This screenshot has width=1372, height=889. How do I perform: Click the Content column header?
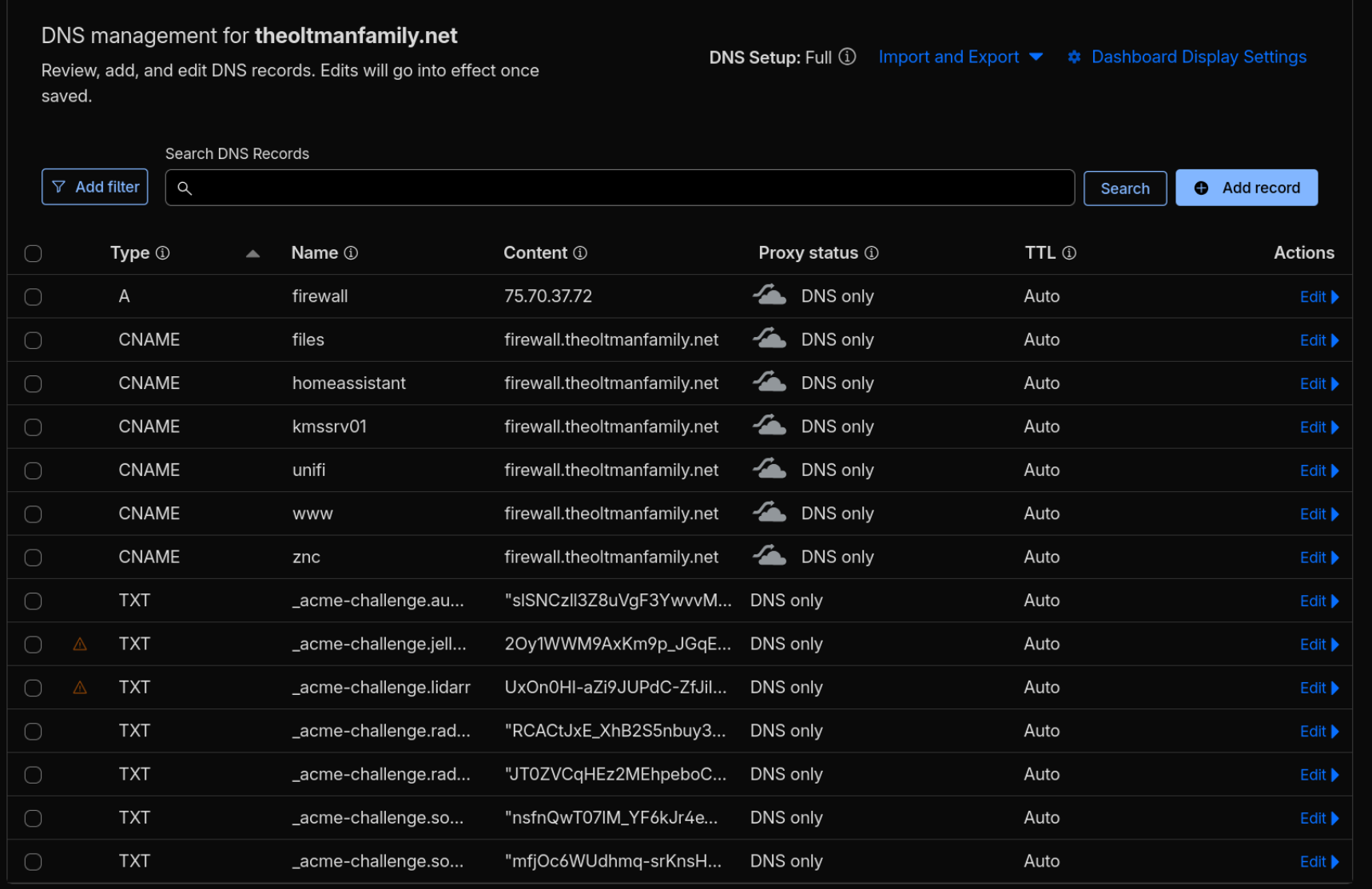pyautogui.click(x=535, y=253)
